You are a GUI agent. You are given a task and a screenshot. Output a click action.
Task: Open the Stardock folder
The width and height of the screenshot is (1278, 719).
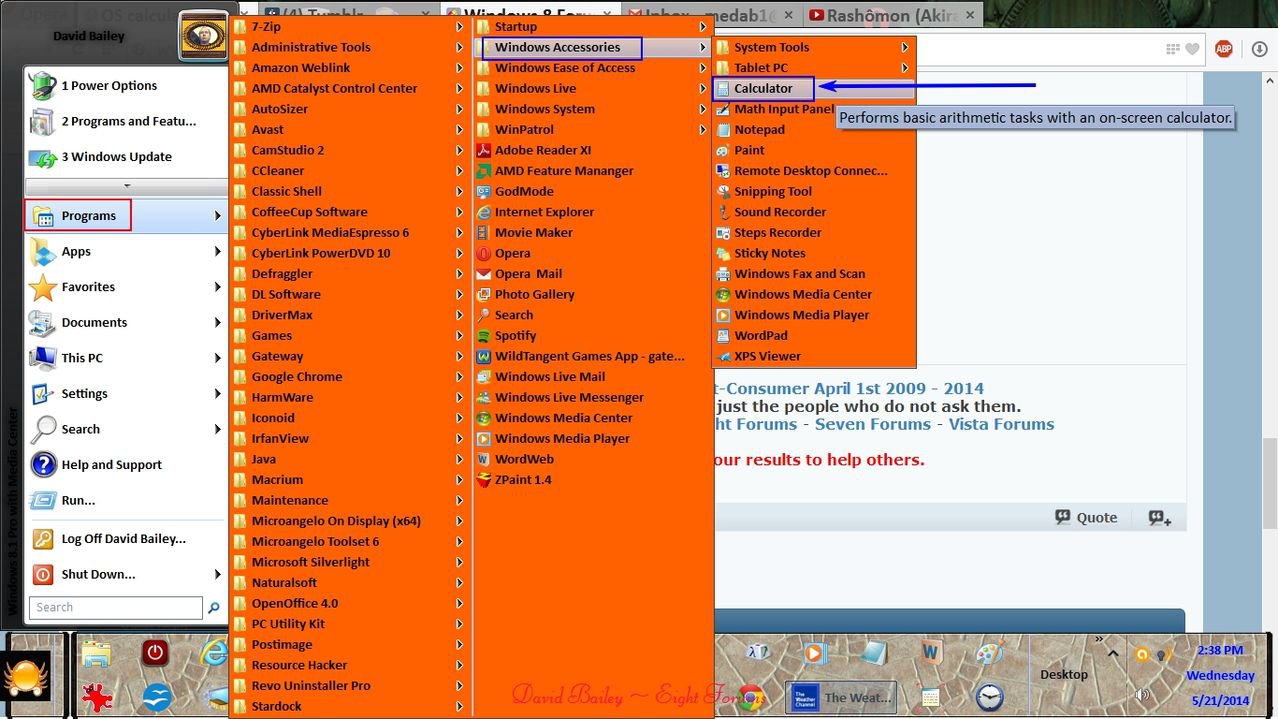tap(276, 707)
